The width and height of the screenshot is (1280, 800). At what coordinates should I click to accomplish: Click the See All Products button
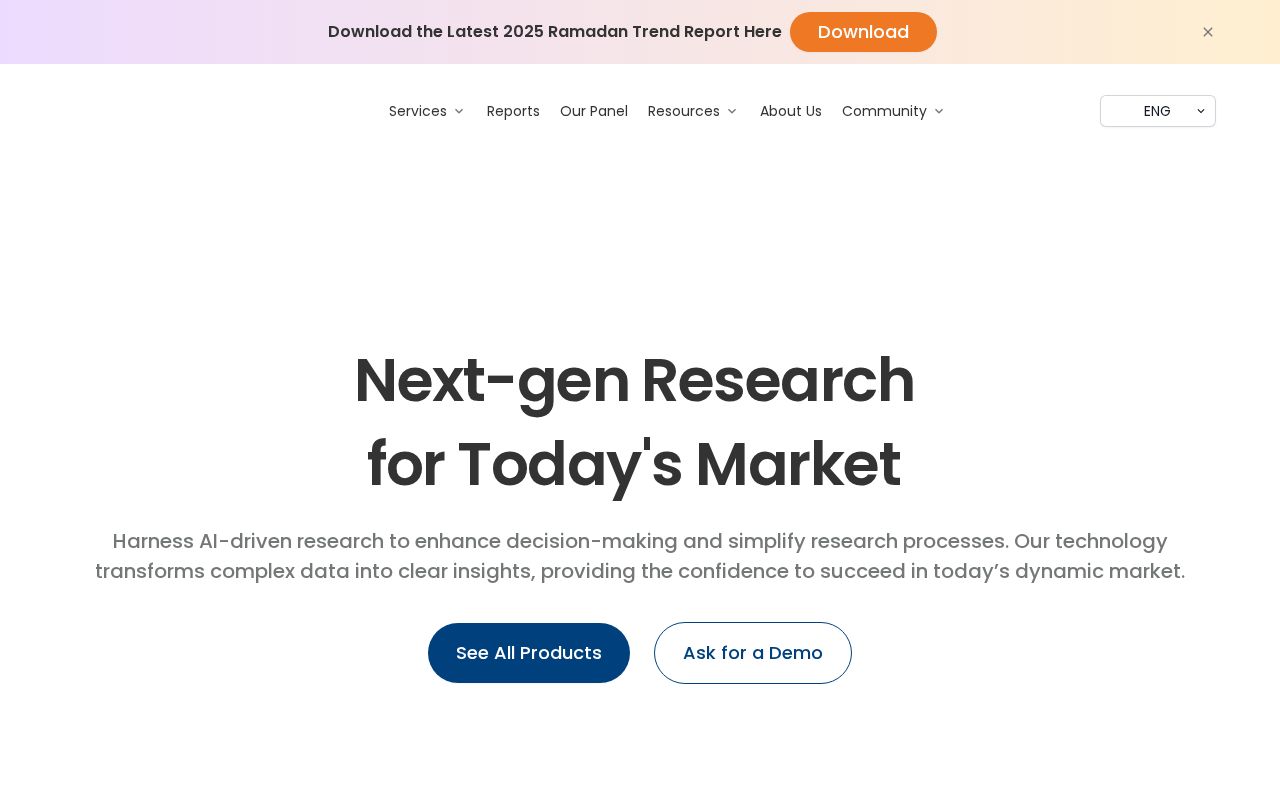point(529,653)
